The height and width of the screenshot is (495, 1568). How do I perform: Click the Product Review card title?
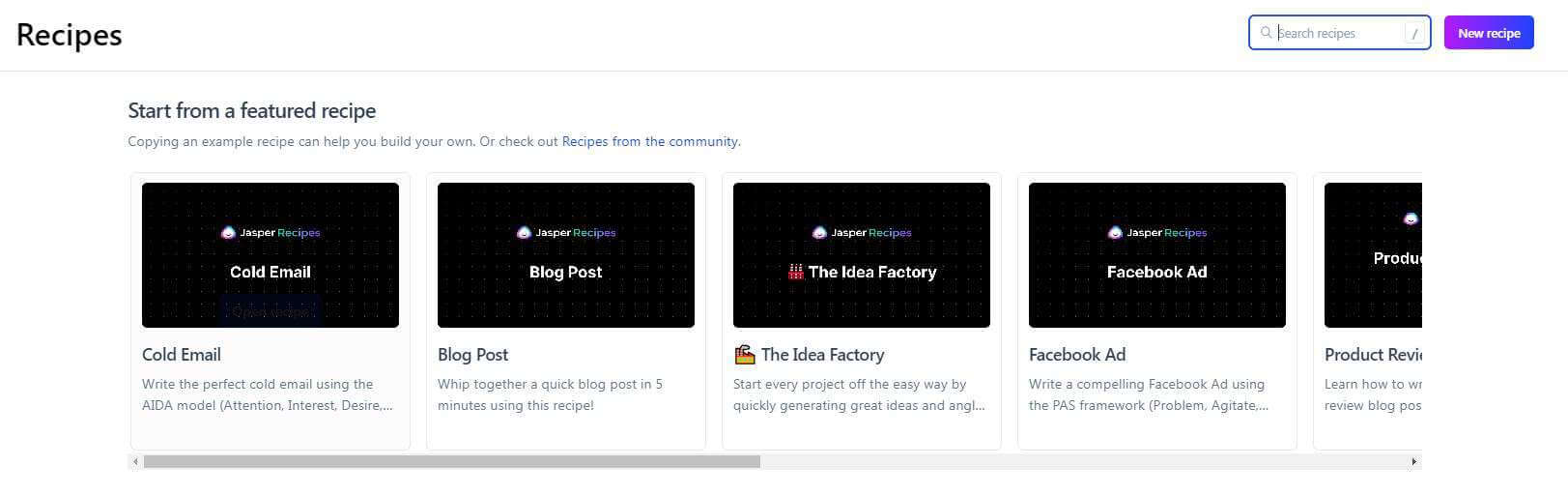pyautogui.click(x=1373, y=355)
